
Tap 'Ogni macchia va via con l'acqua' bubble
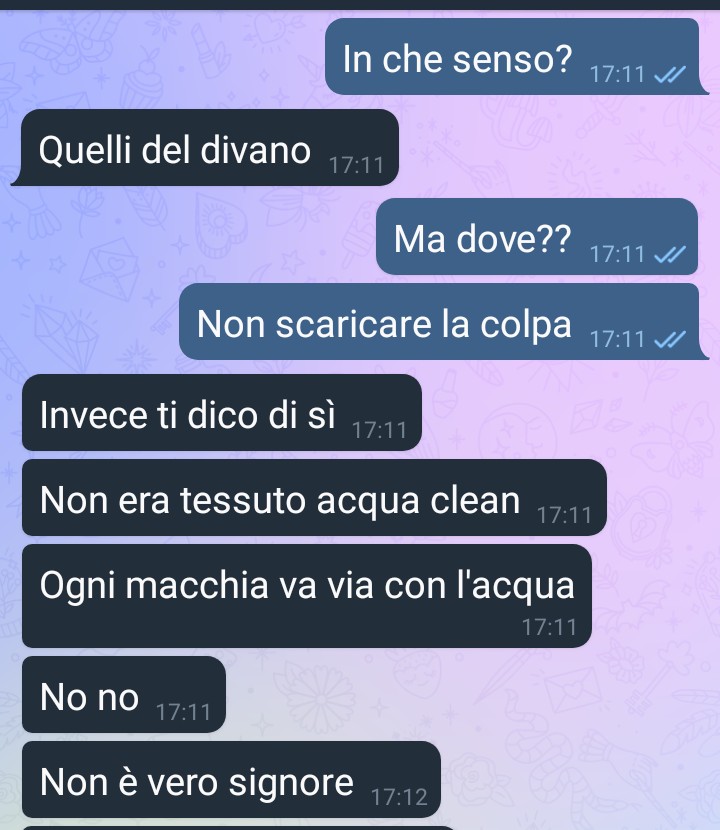coord(307,596)
